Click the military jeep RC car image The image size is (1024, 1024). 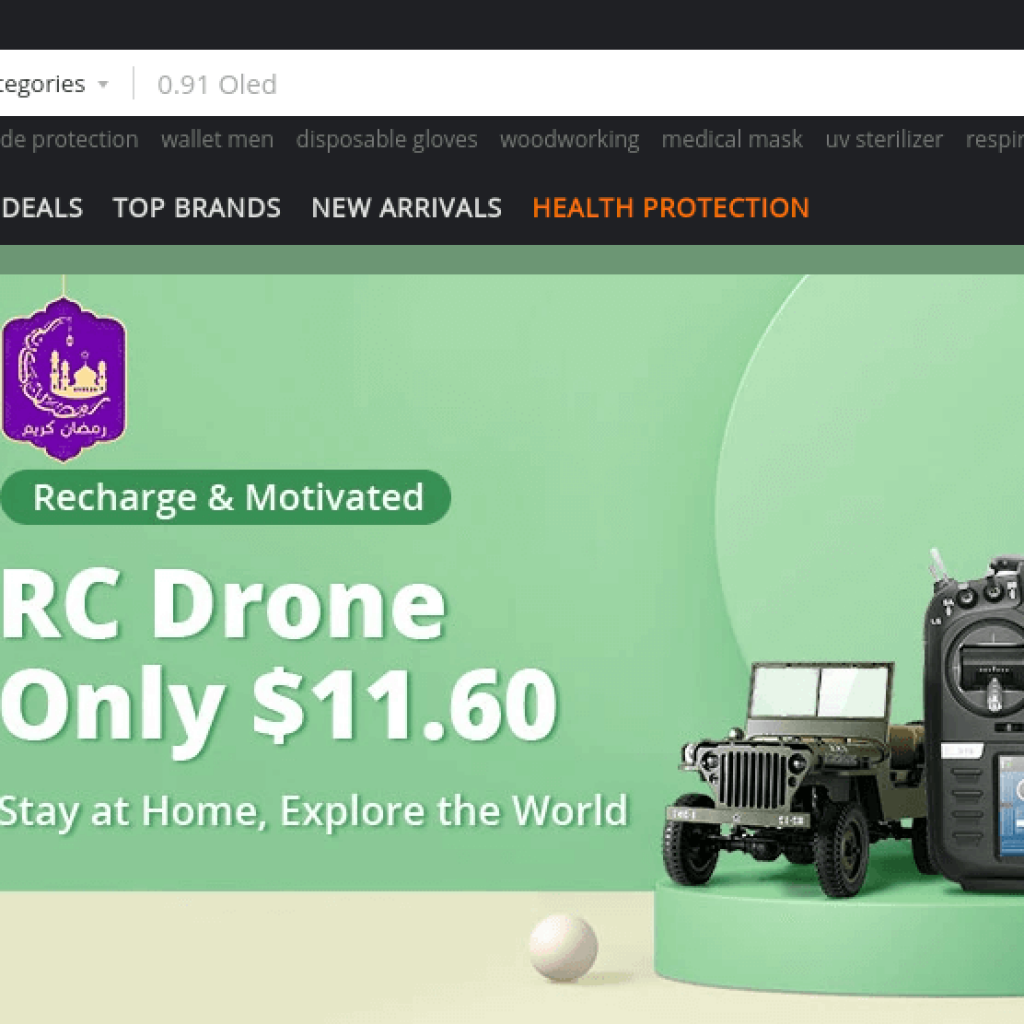pyautogui.click(x=793, y=777)
